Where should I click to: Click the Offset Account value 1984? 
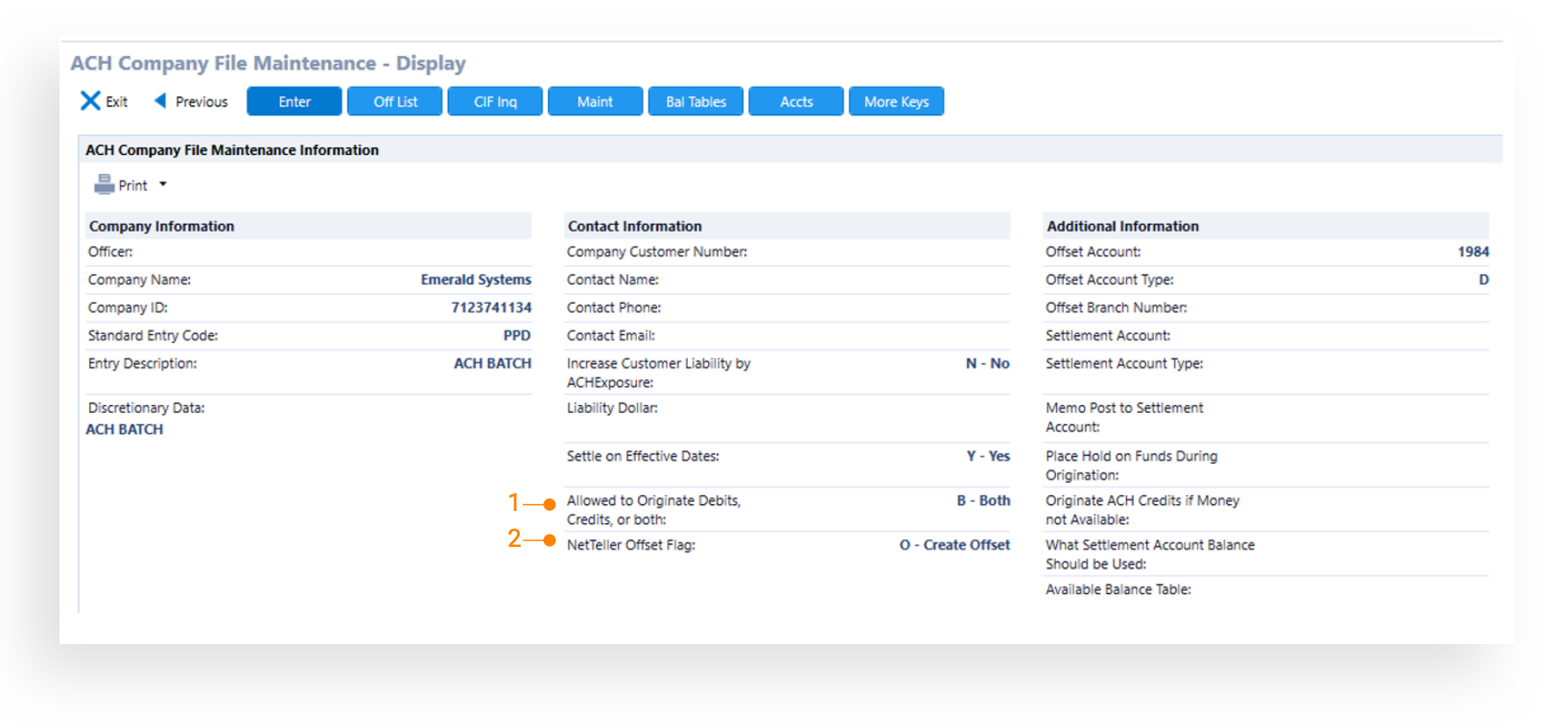tap(1473, 252)
